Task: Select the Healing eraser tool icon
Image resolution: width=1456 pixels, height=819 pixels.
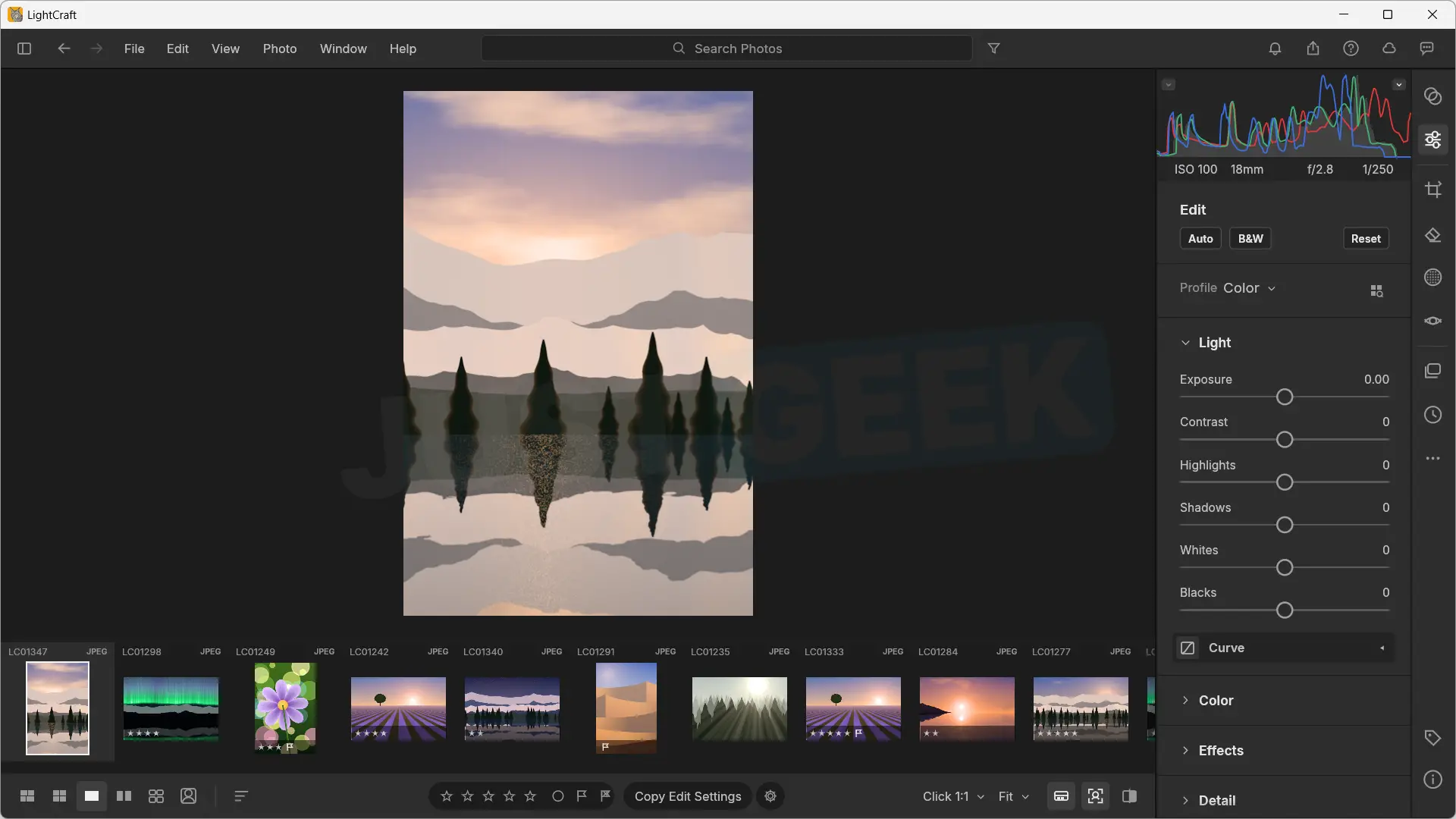Action: 1432,235
